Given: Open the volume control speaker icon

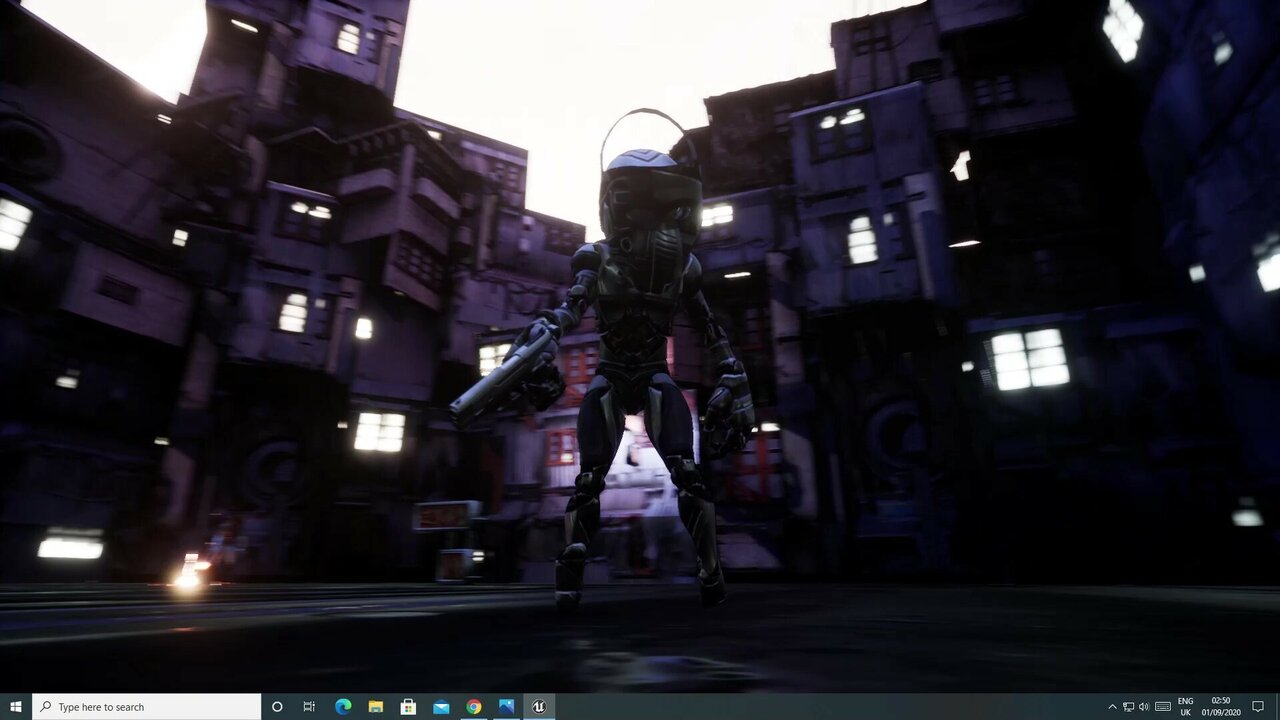Looking at the screenshot, I should point(1144,707).
